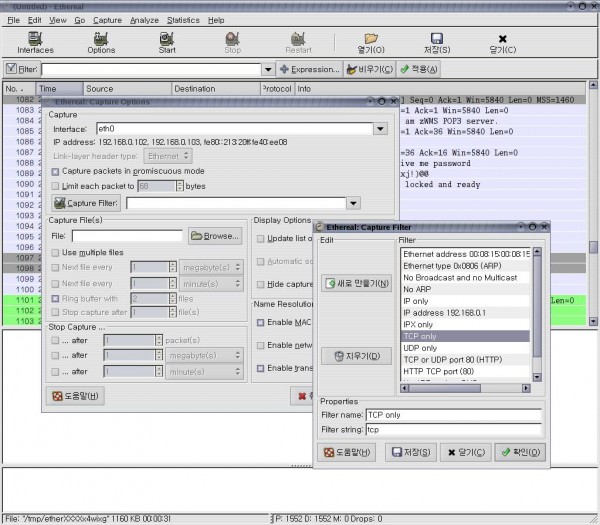The height and width of the screenshot is (525, 600).
Task: Expand the Interface eth0 dropdown
Action: click(x=380, y=129)
